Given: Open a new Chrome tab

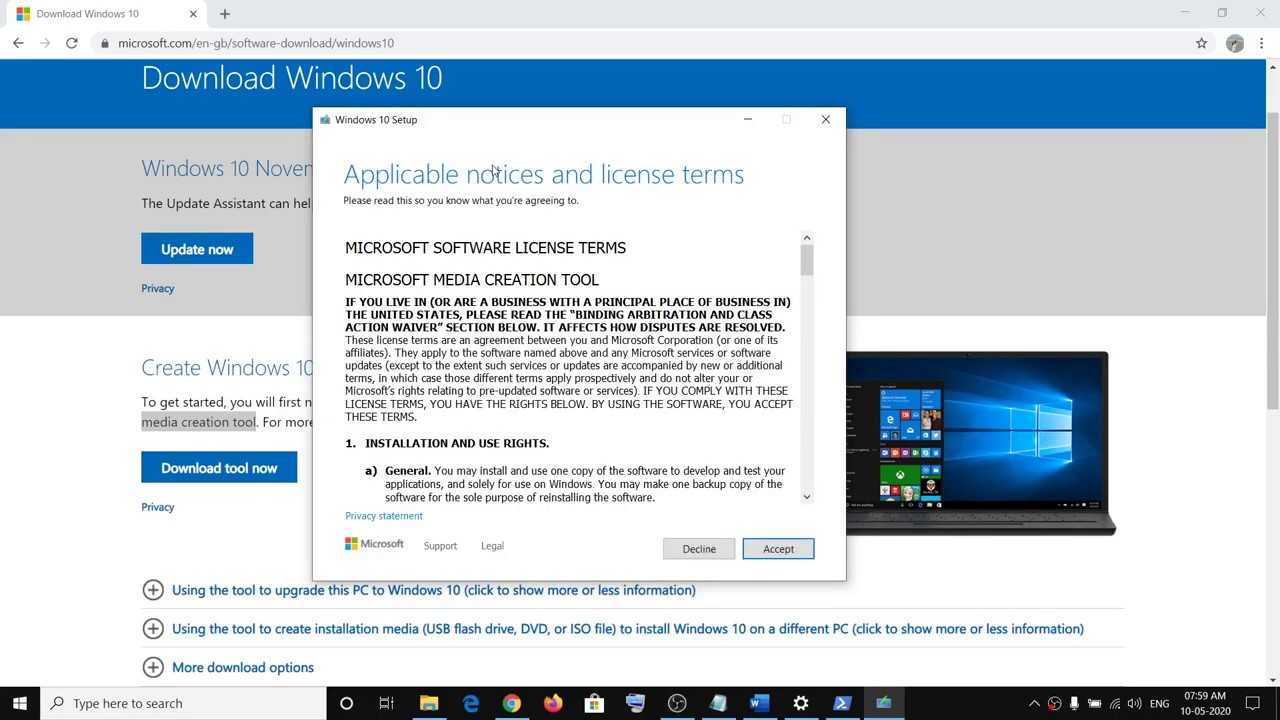Looking at the screenshot, I should click(x=225, y=14).
